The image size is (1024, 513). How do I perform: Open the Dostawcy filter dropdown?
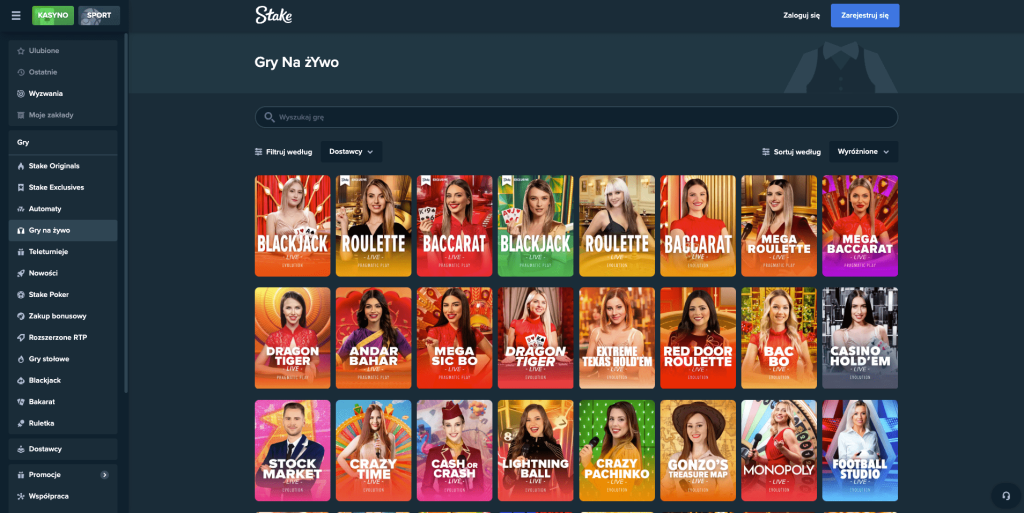tap(351, 151)
